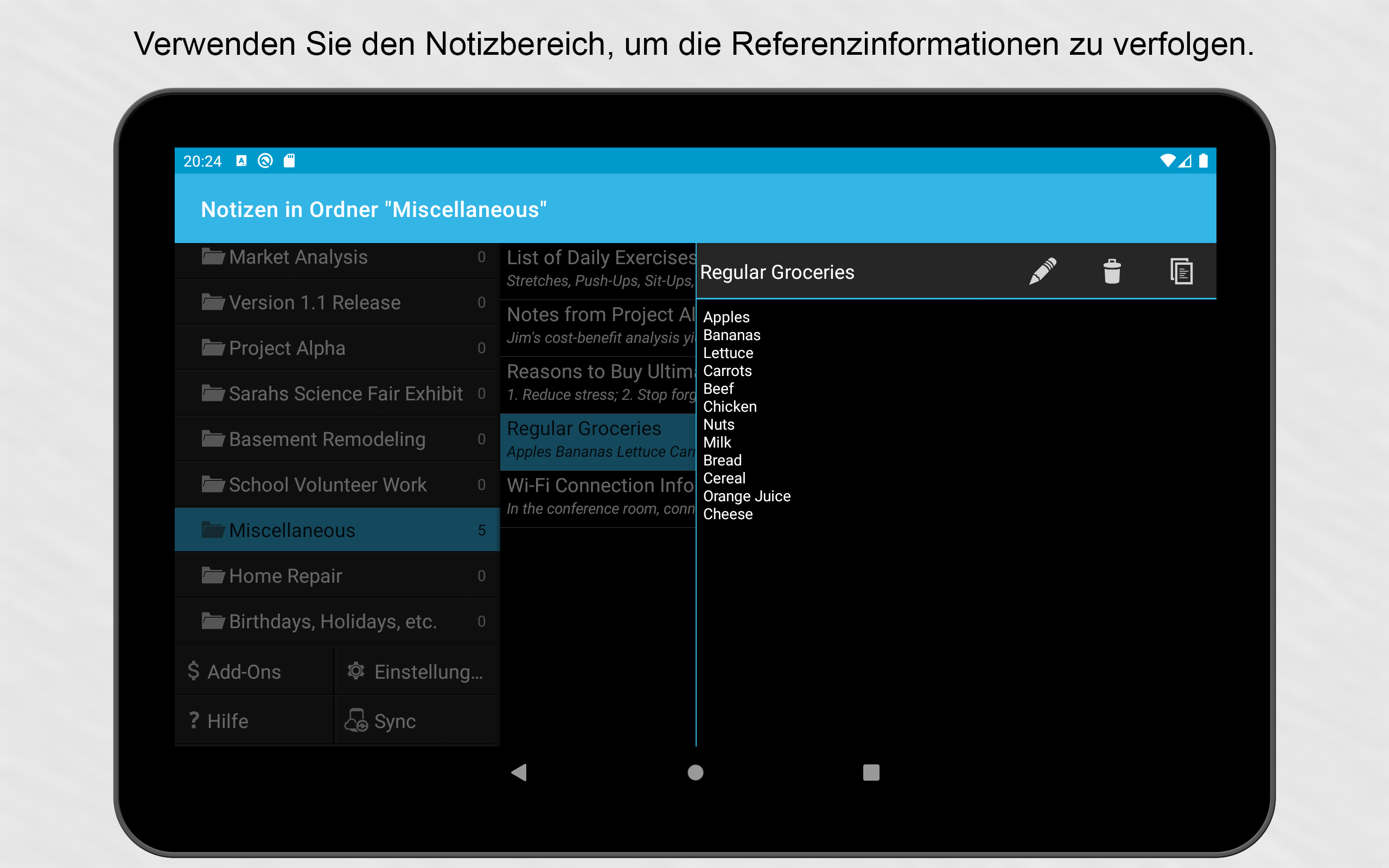Click the Market Analysis folder icon
1389x868 pixels.
[x=213, y=256]
